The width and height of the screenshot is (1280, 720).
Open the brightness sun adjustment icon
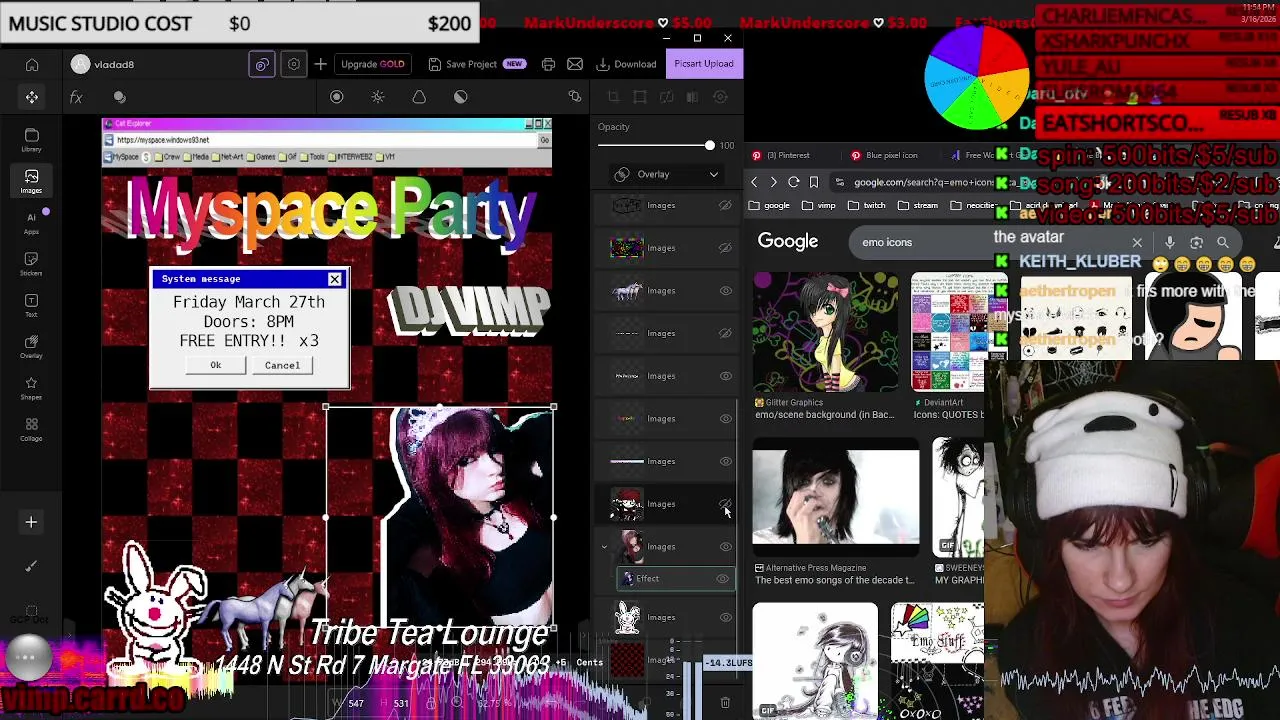378,97
